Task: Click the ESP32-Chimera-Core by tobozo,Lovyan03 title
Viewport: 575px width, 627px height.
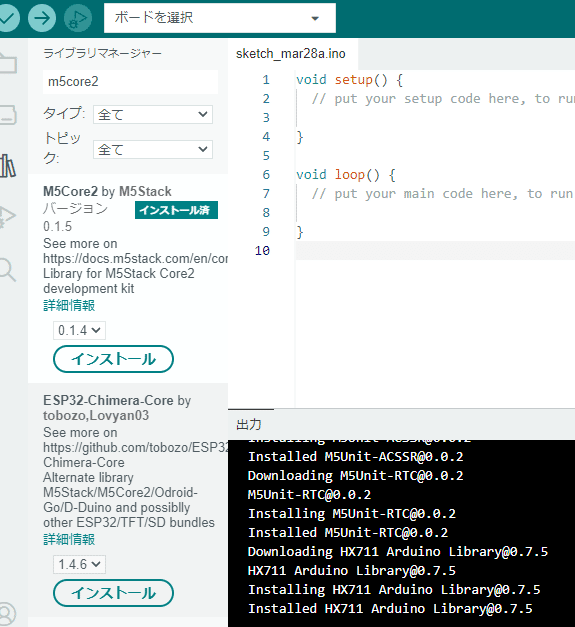Action: (x=117, y=408)
